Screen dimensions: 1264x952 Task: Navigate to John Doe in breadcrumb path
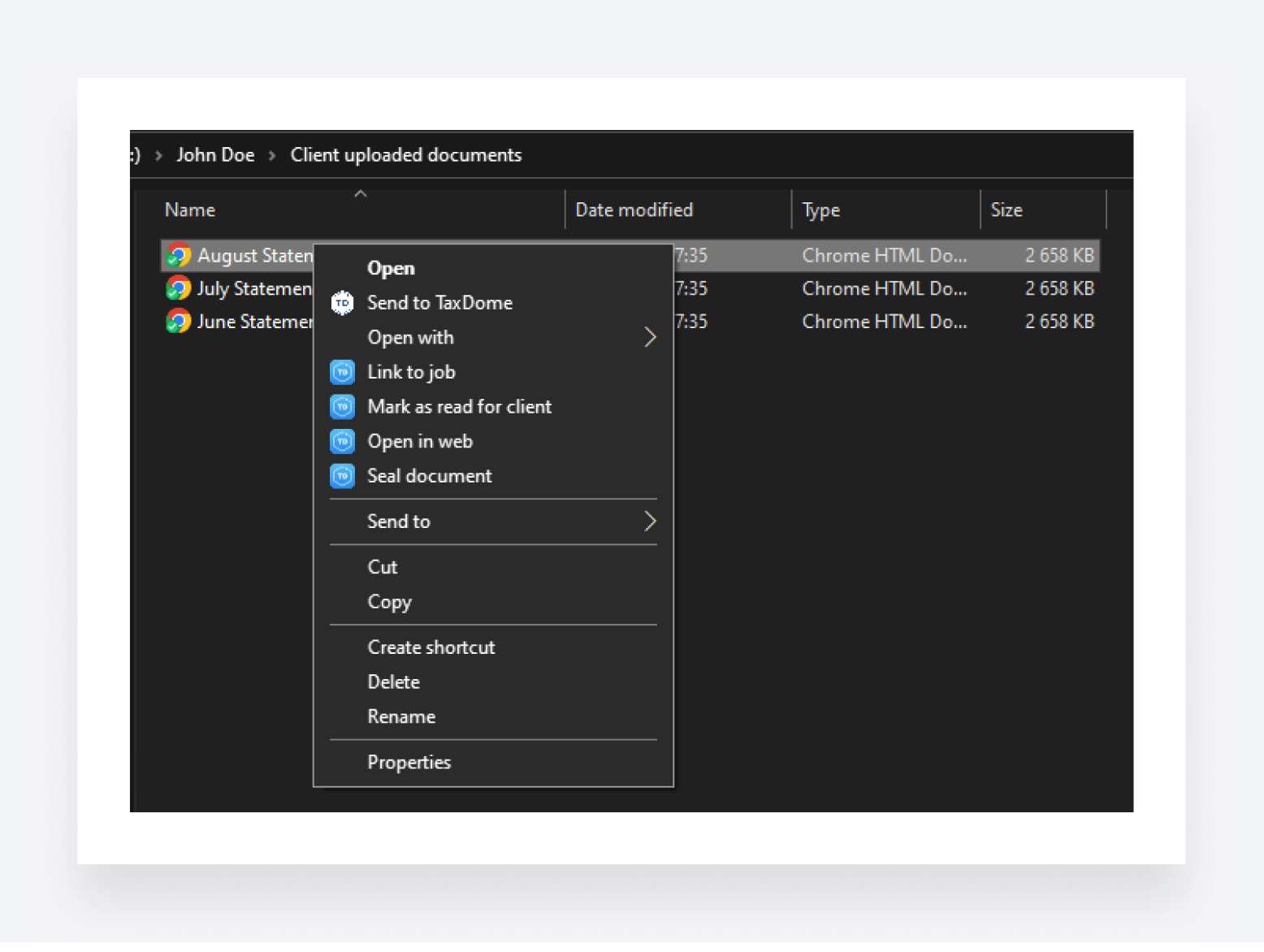click(215, 155)
